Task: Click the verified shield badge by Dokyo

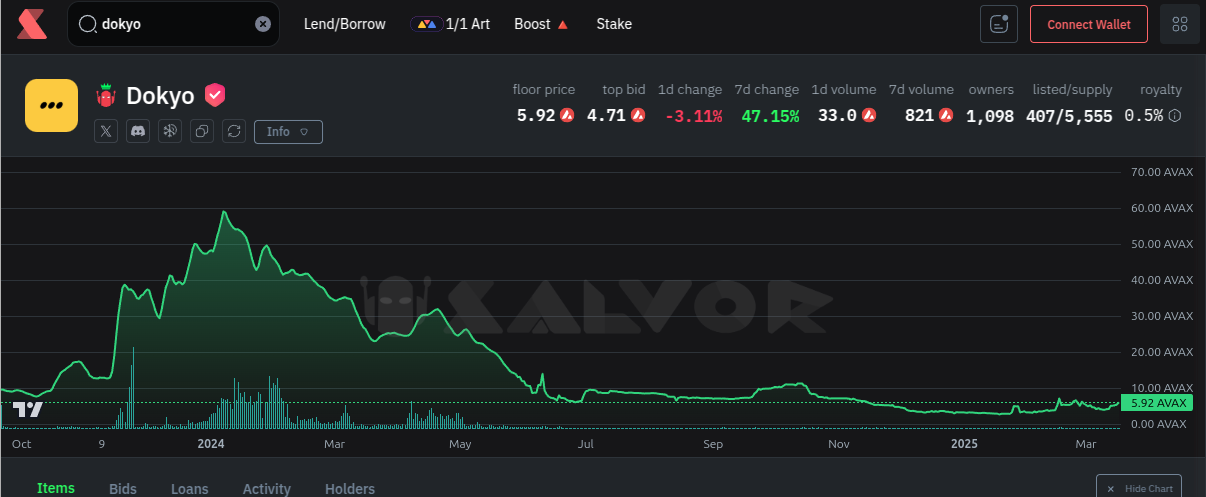Action: pyautogui.click(x=214, y=96)
